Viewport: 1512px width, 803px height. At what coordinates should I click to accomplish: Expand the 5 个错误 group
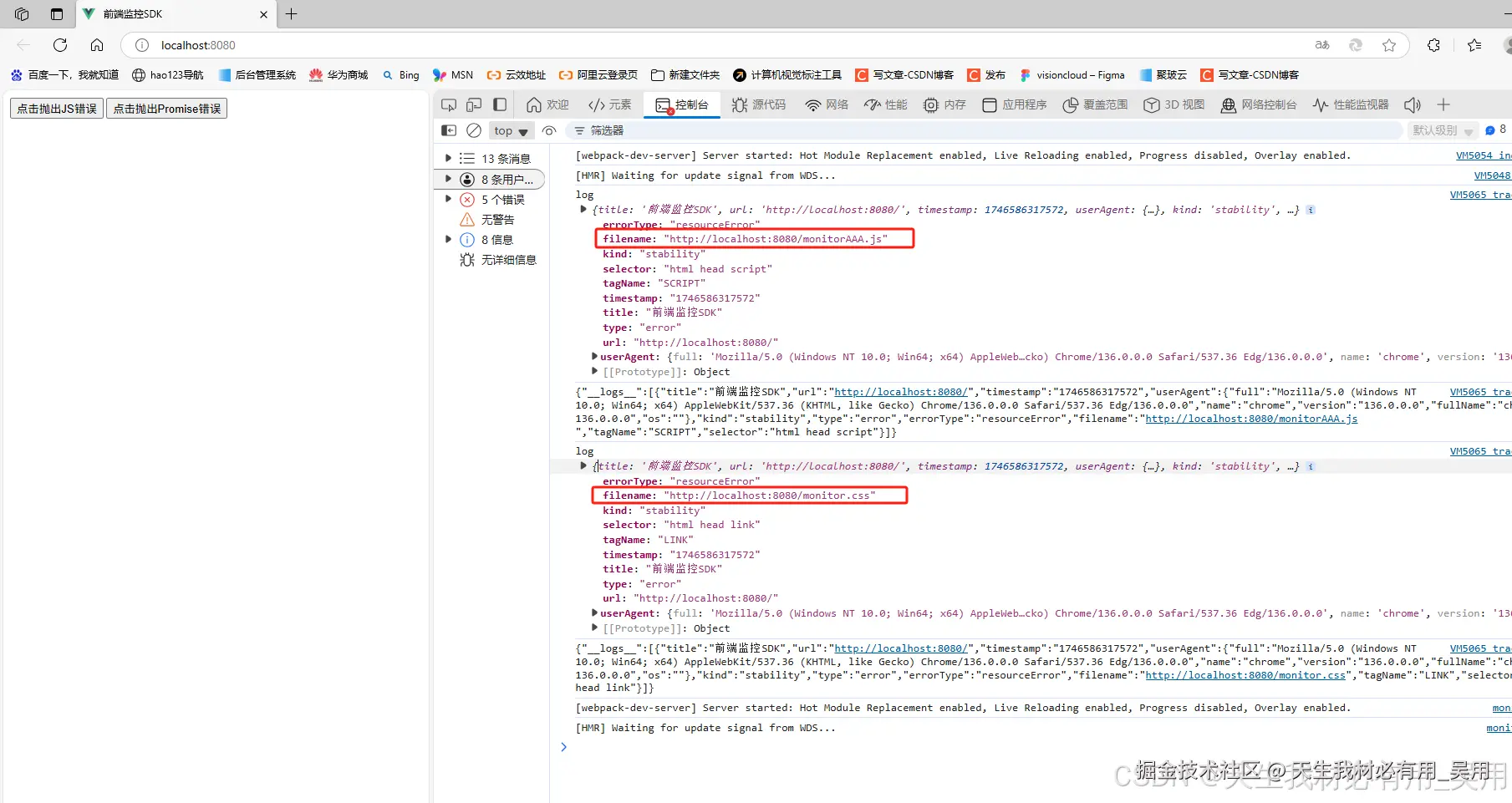coord(449,199)
